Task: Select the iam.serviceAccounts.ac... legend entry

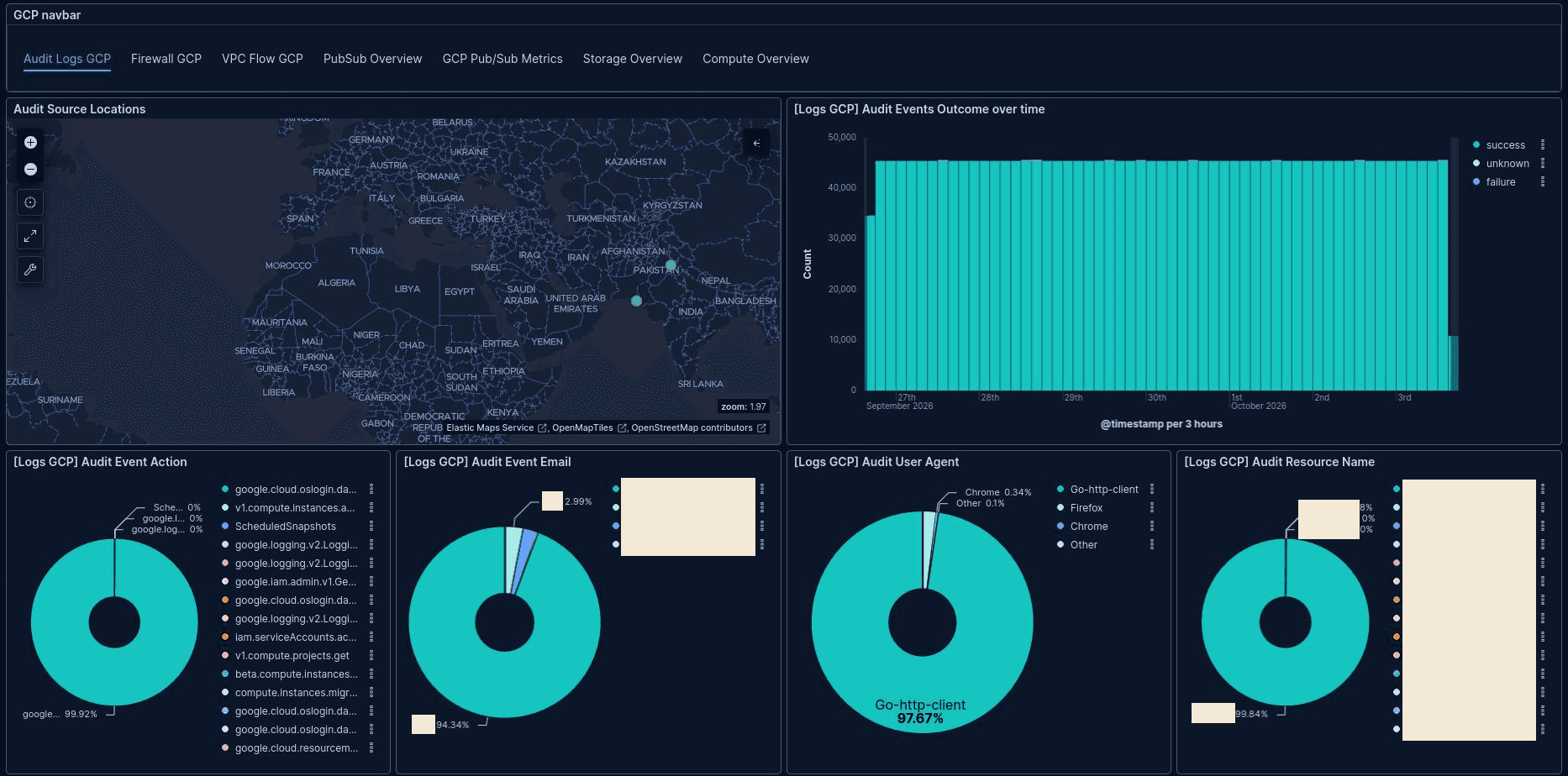Action: pyautogui.click(x=296, y=637)
